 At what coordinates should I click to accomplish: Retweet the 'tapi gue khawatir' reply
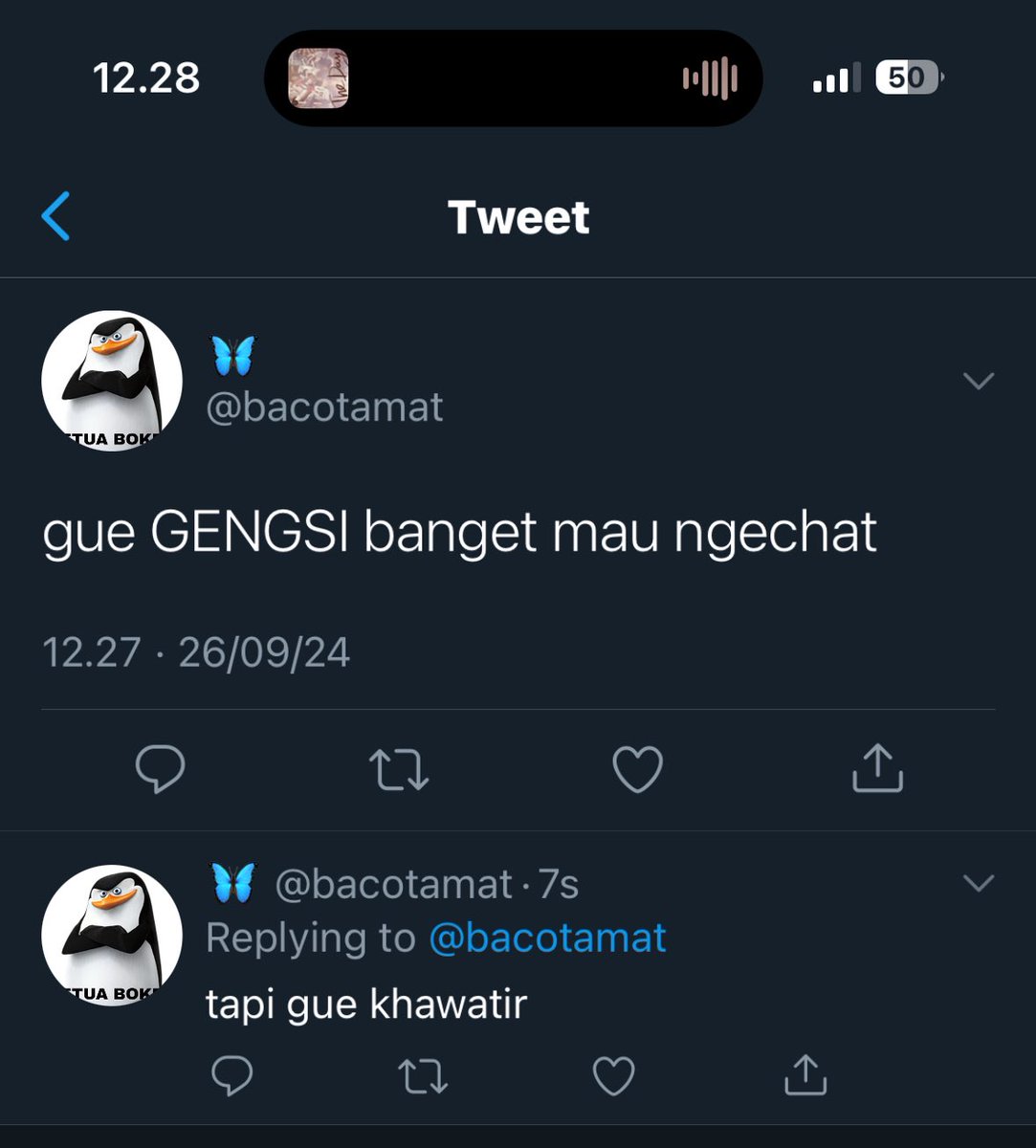click(422, 1076)
